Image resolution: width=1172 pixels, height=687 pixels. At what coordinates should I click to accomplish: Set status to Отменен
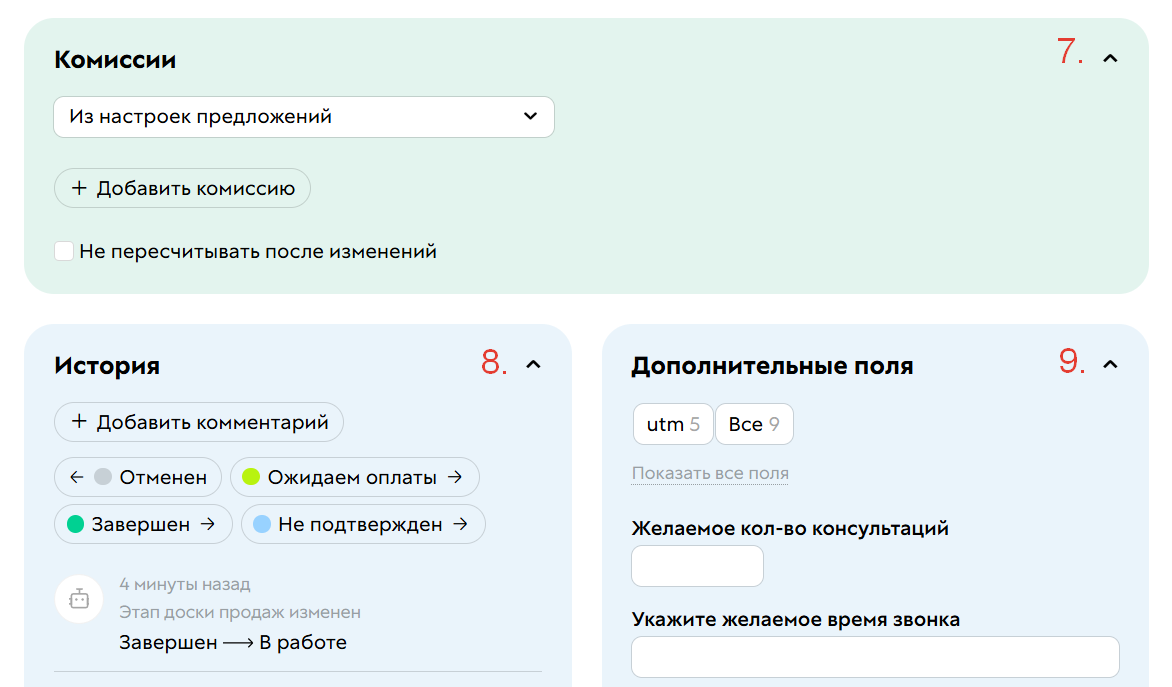tap(138, 477)
